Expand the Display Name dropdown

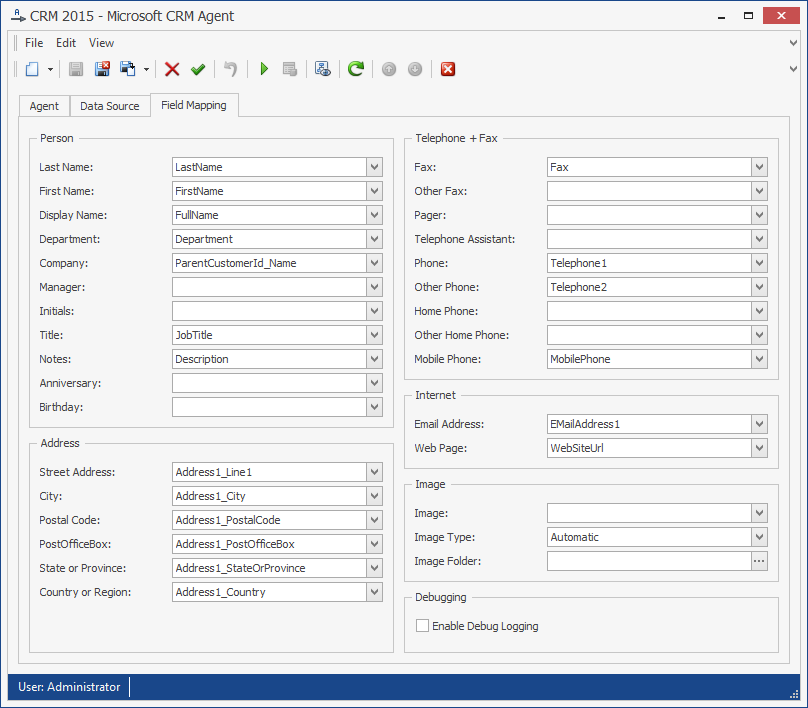tap(375, 215)
